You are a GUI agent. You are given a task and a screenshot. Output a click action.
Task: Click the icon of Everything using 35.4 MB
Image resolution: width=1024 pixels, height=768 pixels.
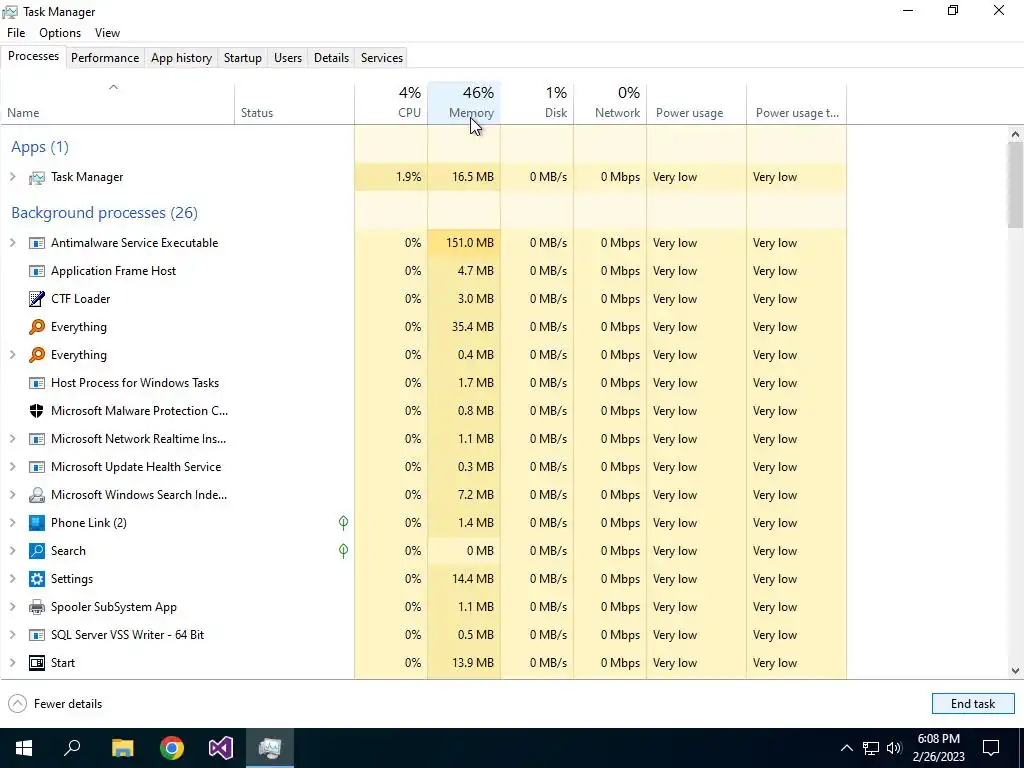(x=37, y=327)
